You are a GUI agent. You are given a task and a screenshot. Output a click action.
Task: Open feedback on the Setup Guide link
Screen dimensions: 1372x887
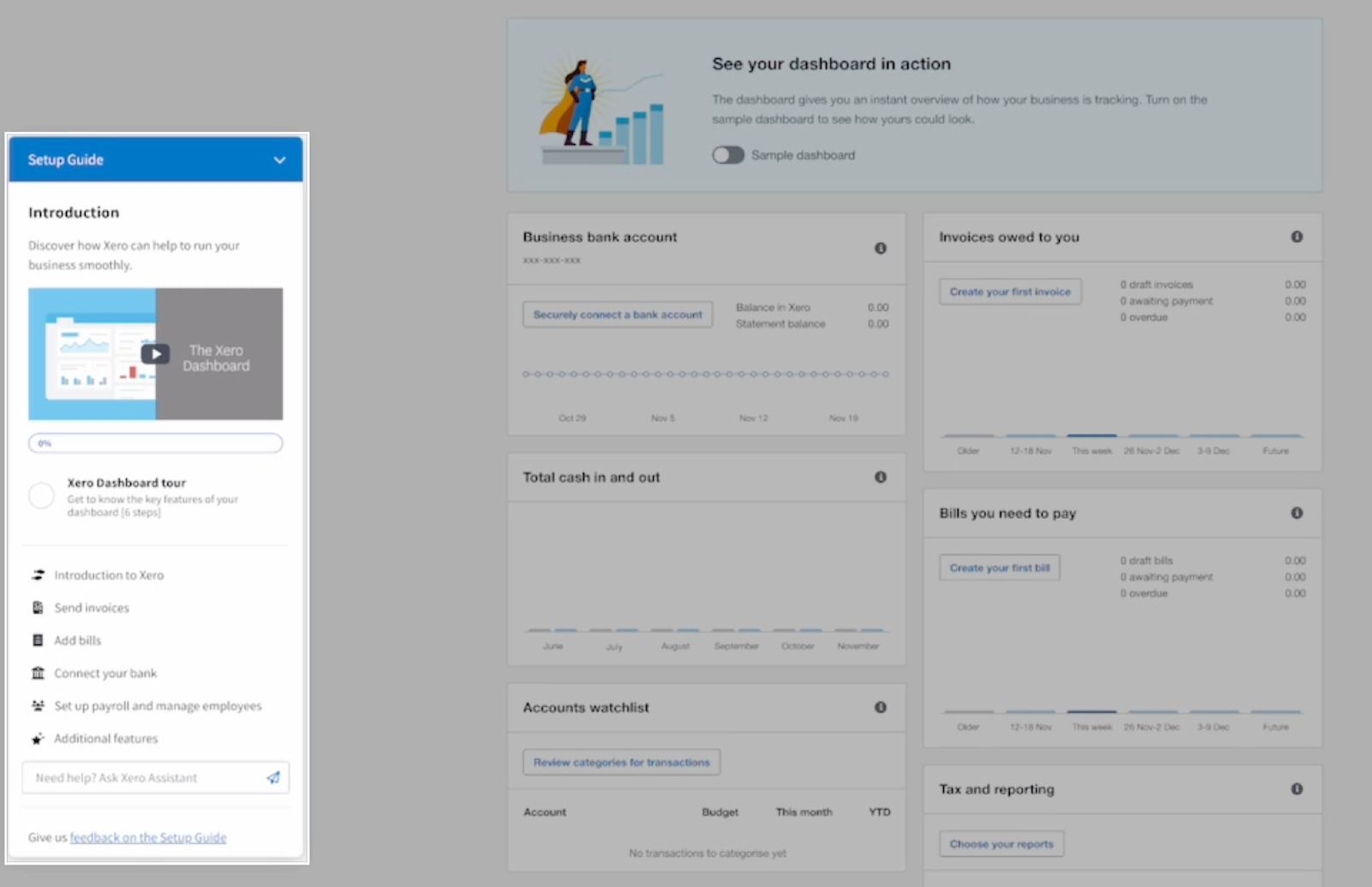pos(148,838)
